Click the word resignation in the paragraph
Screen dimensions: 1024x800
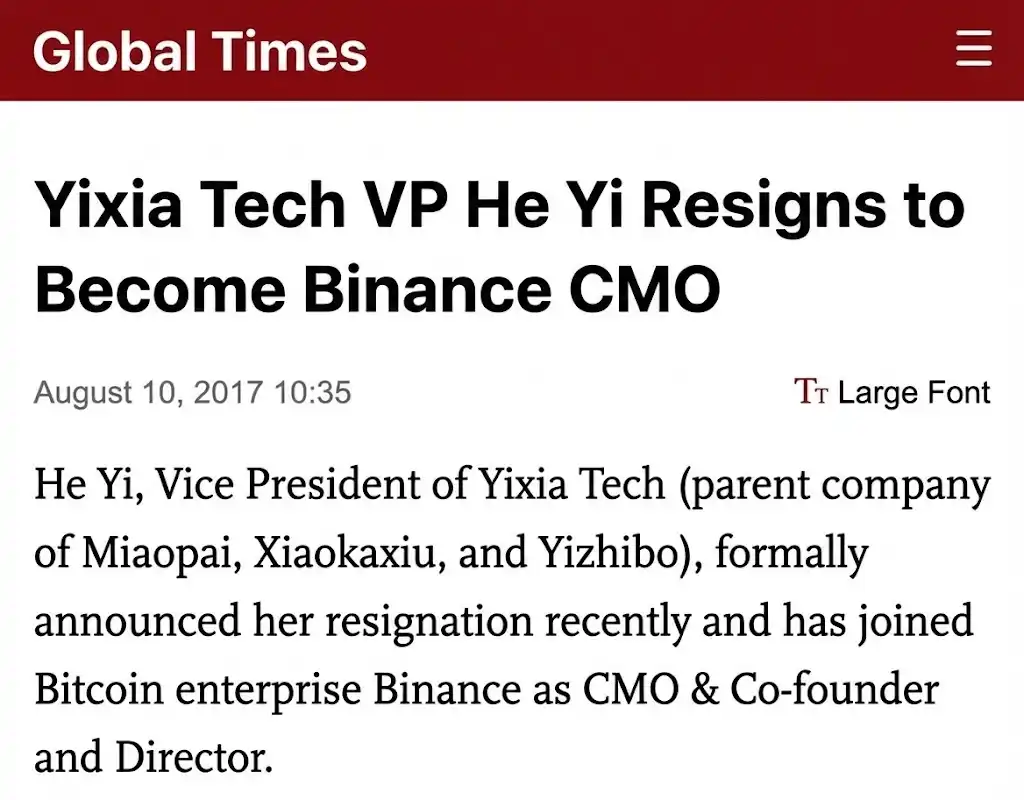[x=427, y=621]
